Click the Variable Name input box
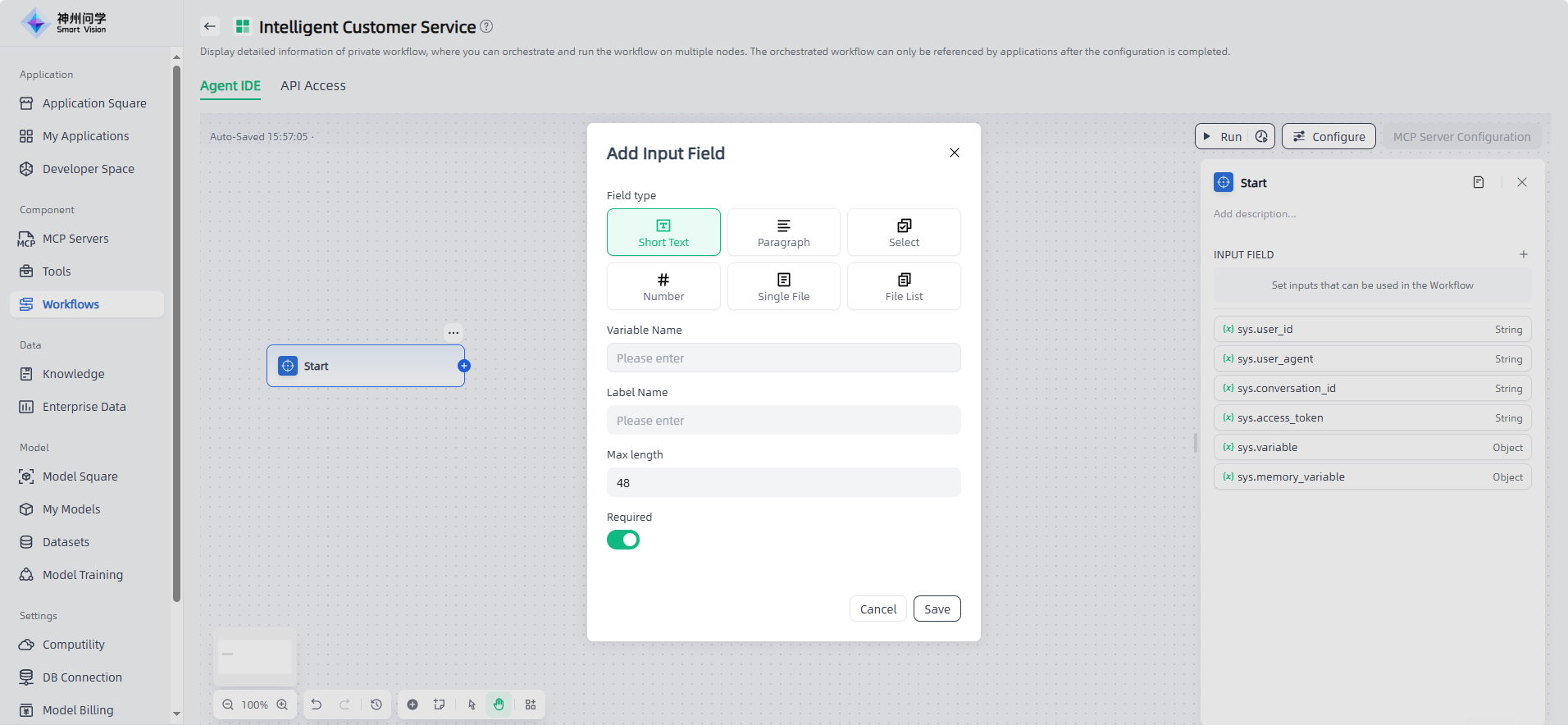The image size is (1568, 725). pos(783,358)
